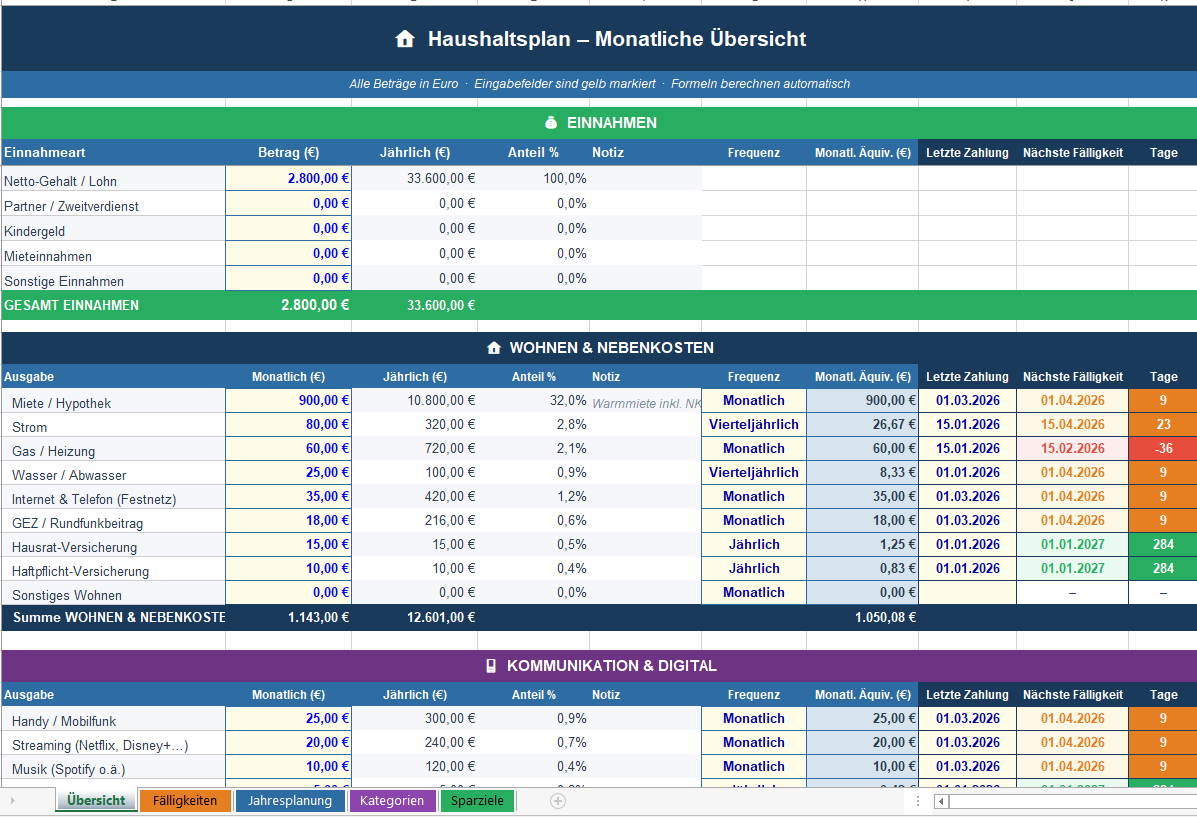Open the Frequenz cell for Sonstiges Wohnen
This screenshot has height=817, width=1197.
(x=753, y=593)
